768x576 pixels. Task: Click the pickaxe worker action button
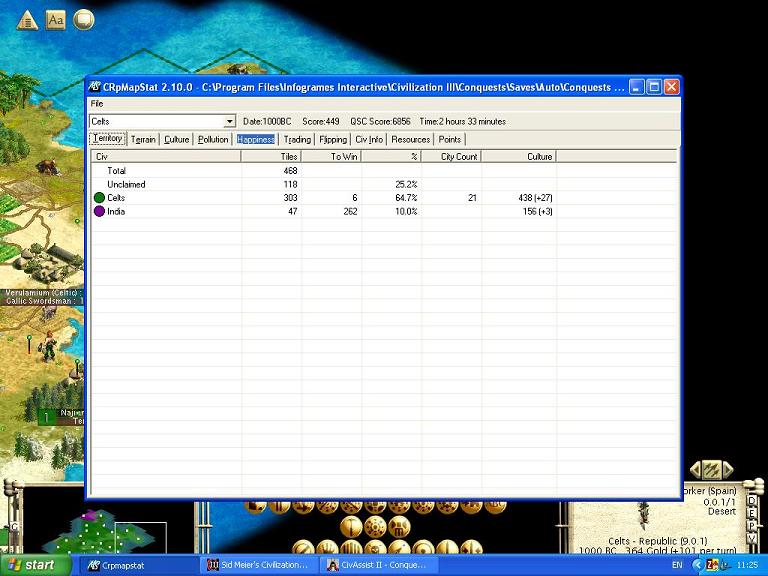(351, 528)
